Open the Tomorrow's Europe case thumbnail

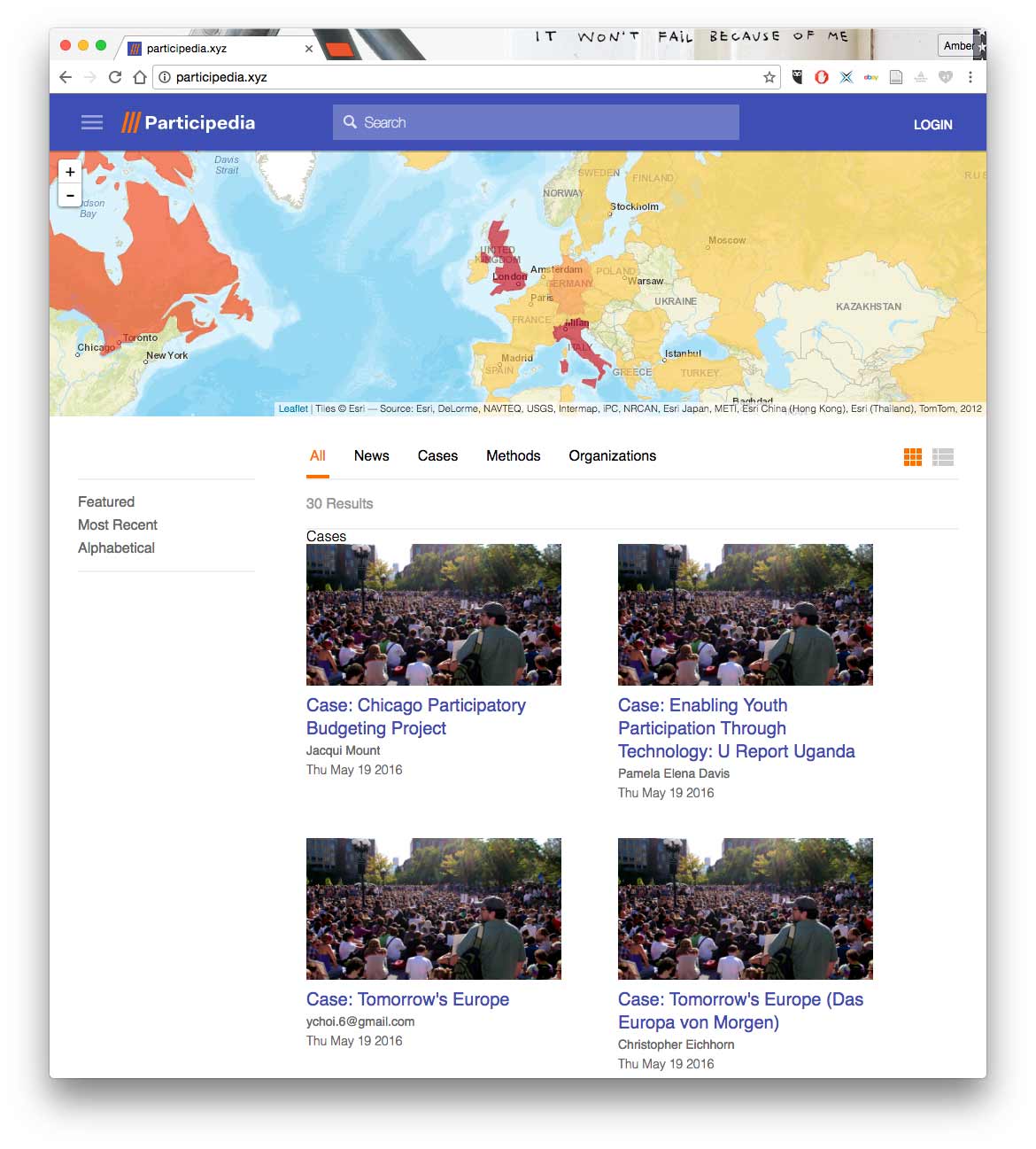[x=434, y=908]
